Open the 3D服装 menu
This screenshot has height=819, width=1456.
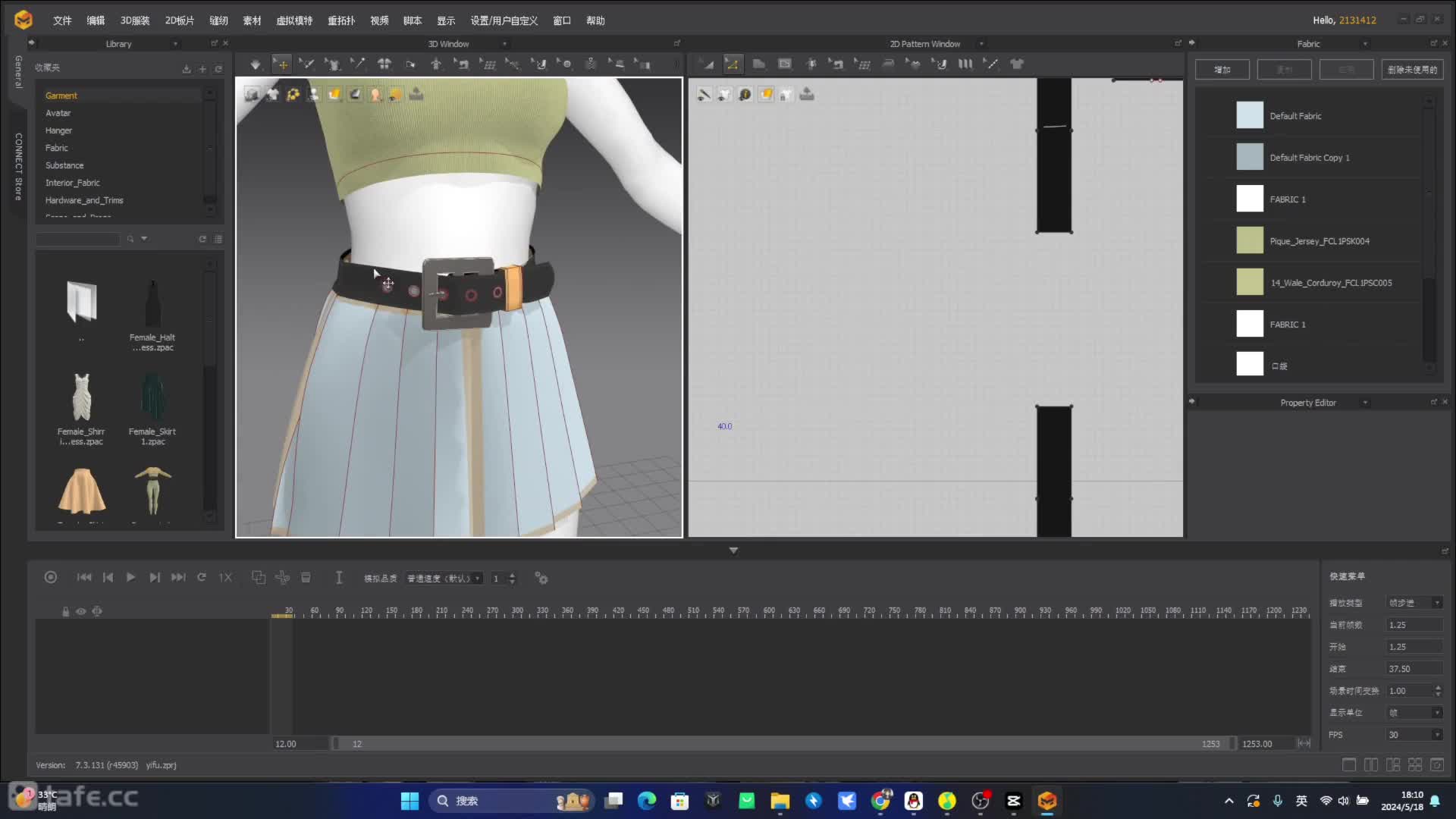pos(135,20)
